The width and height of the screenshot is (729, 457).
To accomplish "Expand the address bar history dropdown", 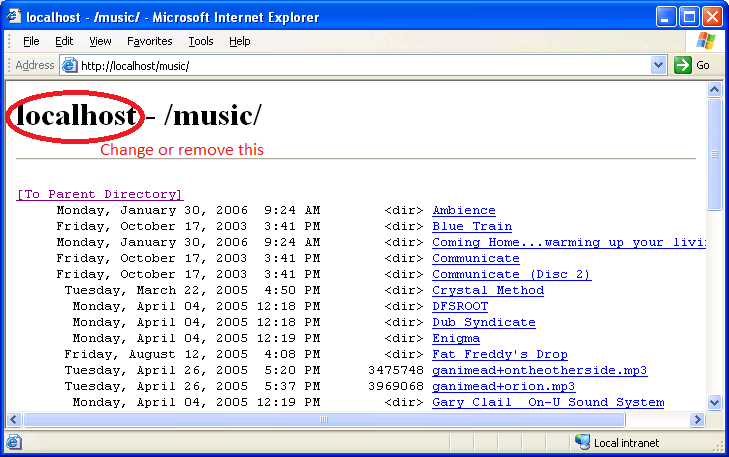I will pos(658,65).
